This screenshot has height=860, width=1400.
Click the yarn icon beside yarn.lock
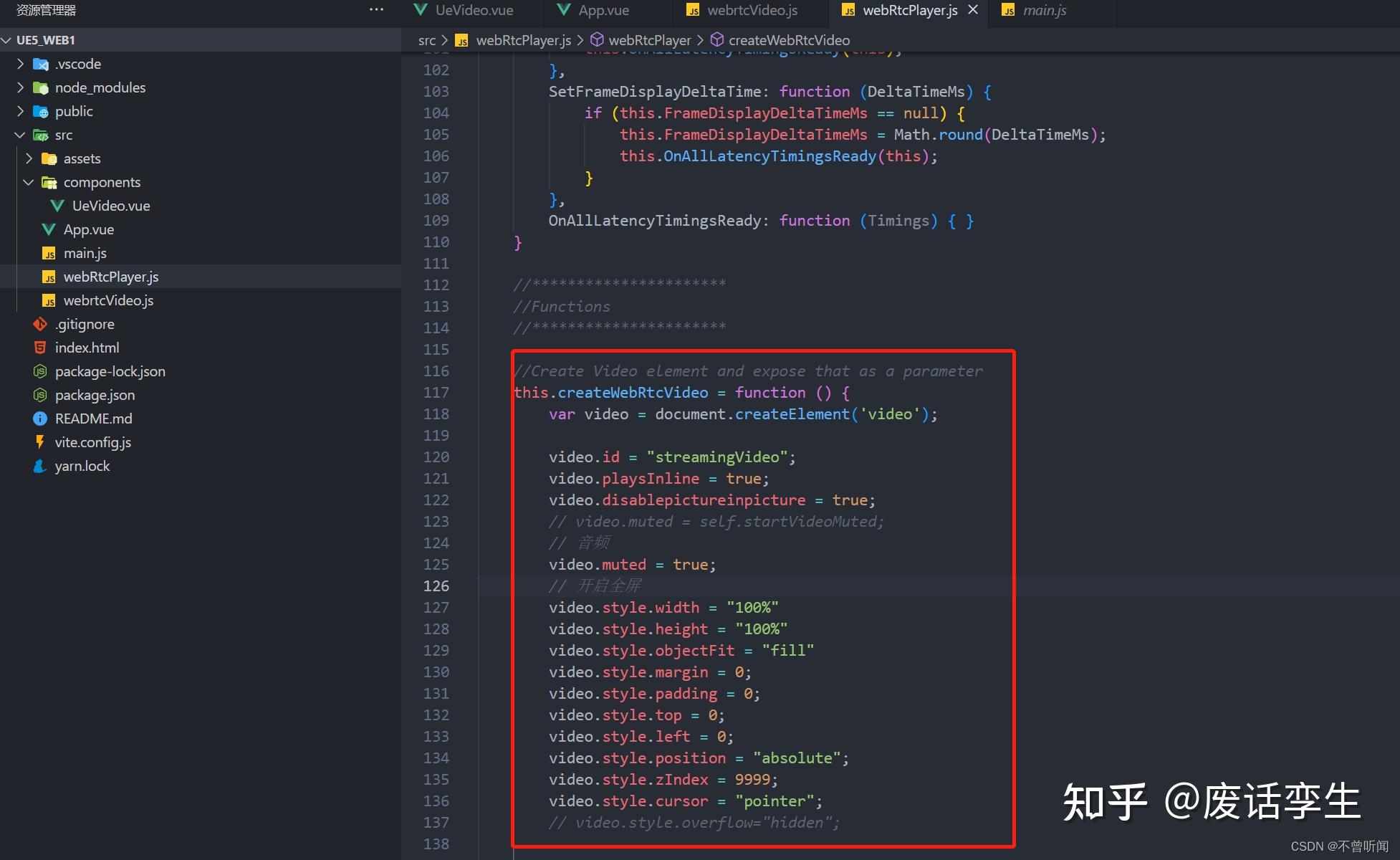(39, 466)
